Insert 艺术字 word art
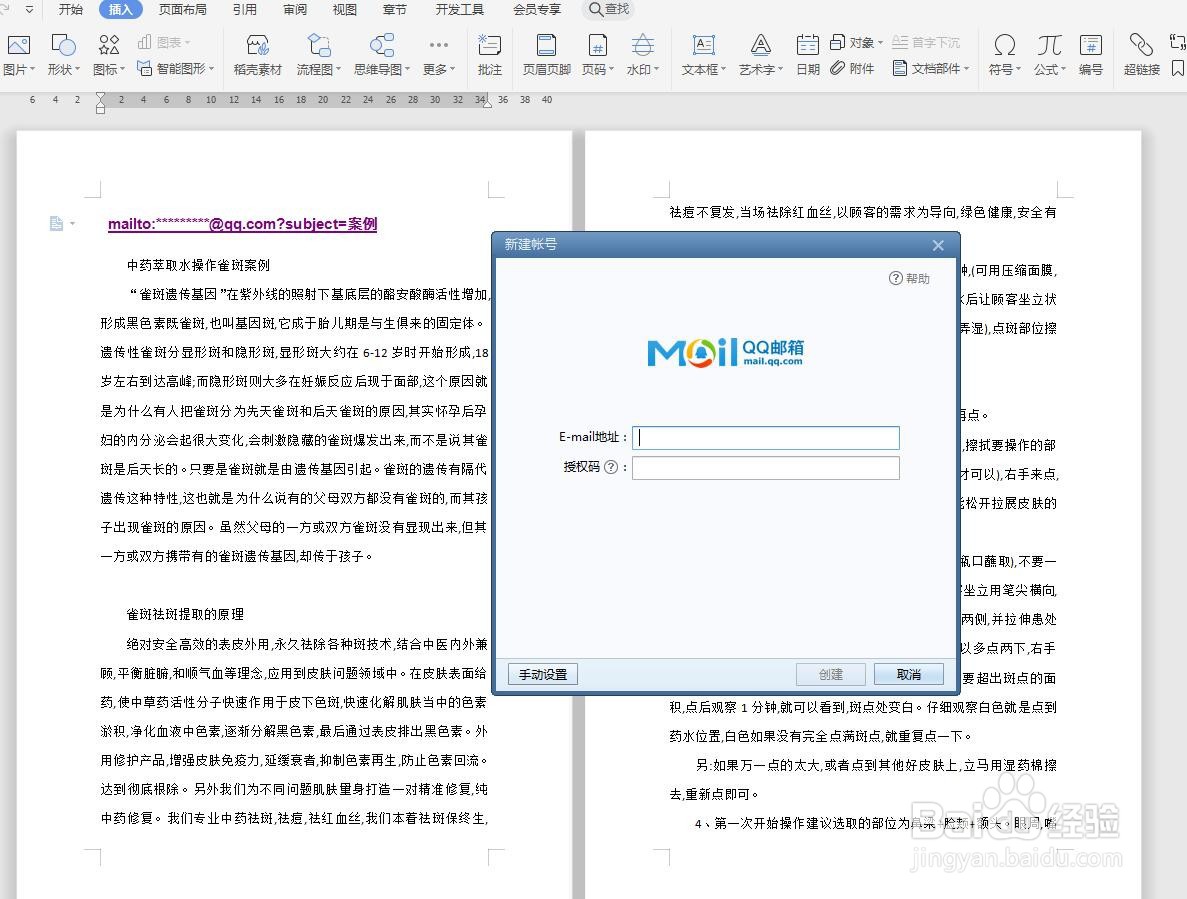The width and height of the screenshot is (1187, 899). (x=761, y=45)
